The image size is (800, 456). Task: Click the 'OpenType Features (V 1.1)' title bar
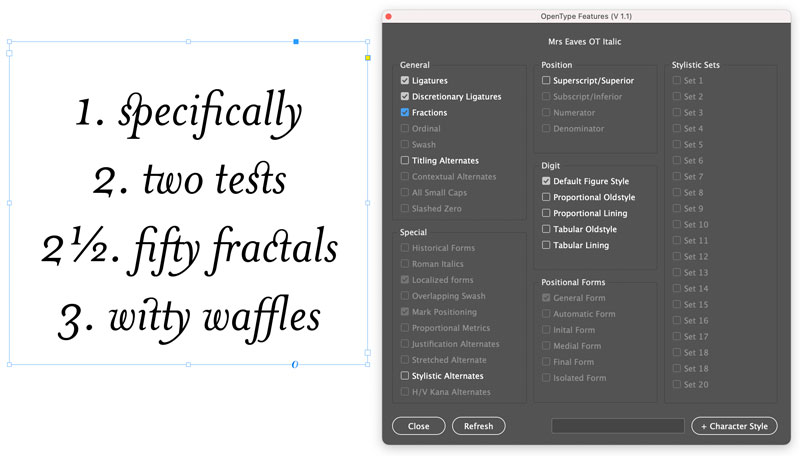[586, 16]
